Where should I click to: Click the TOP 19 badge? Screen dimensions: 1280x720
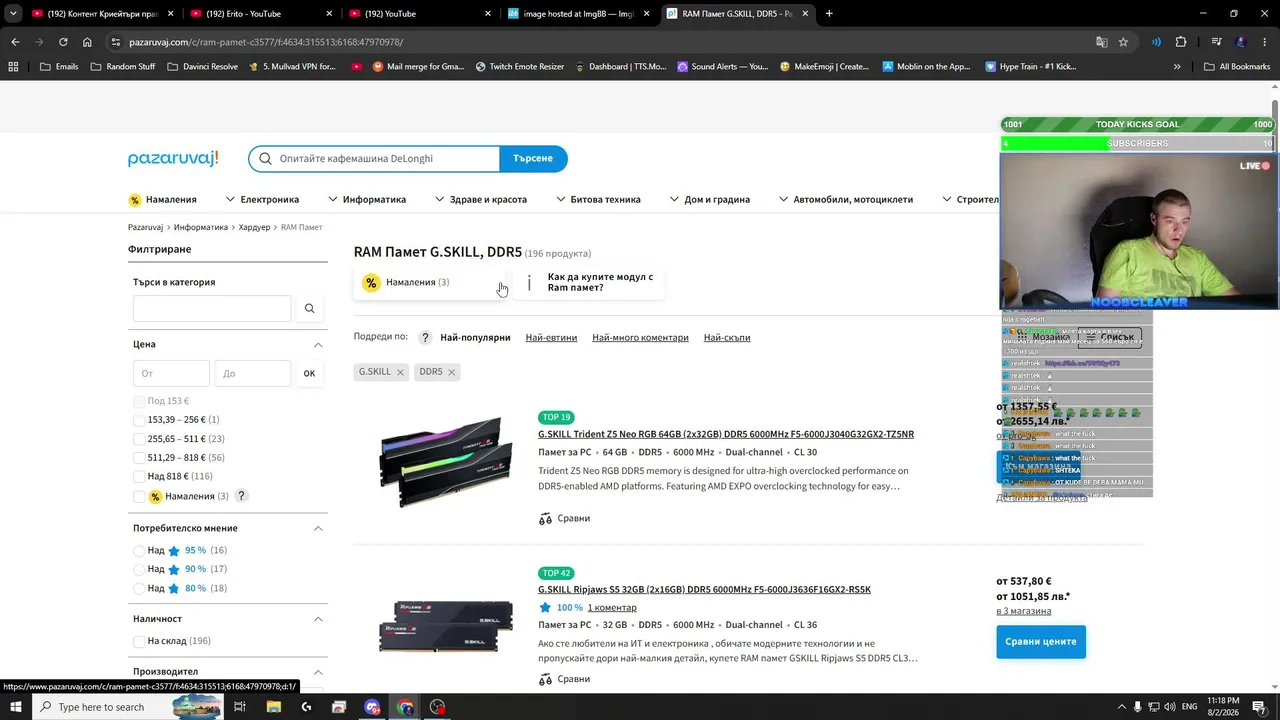[556, 417]
